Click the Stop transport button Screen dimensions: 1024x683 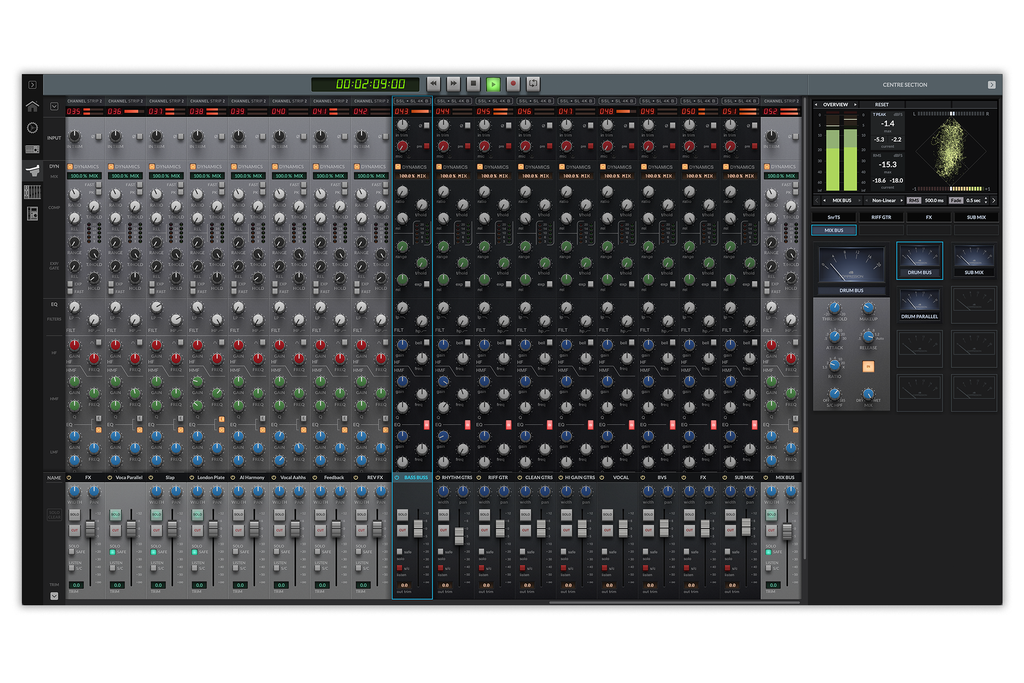click(x=471, y=84)
